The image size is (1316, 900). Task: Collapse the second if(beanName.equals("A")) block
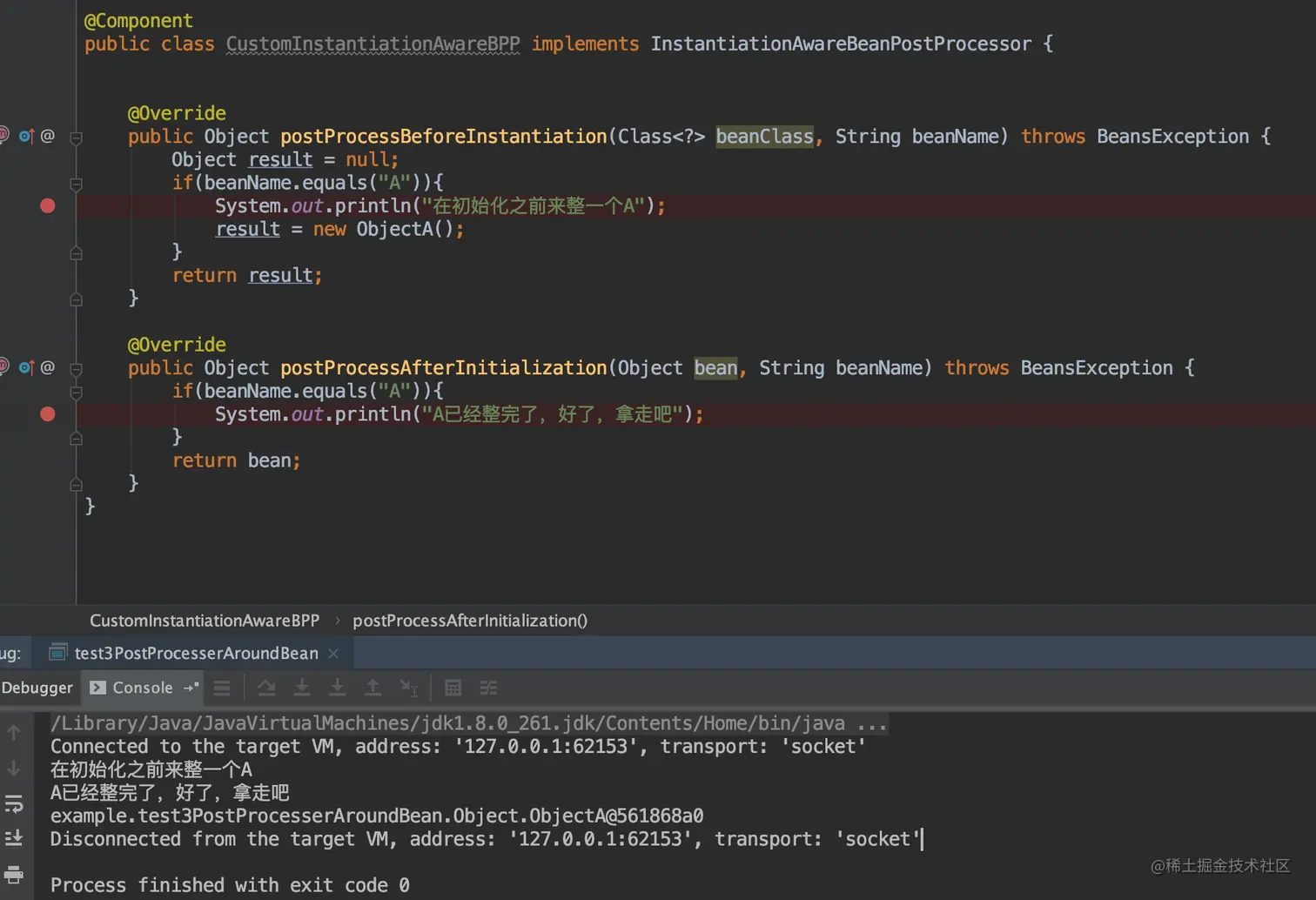click(77, 392)
